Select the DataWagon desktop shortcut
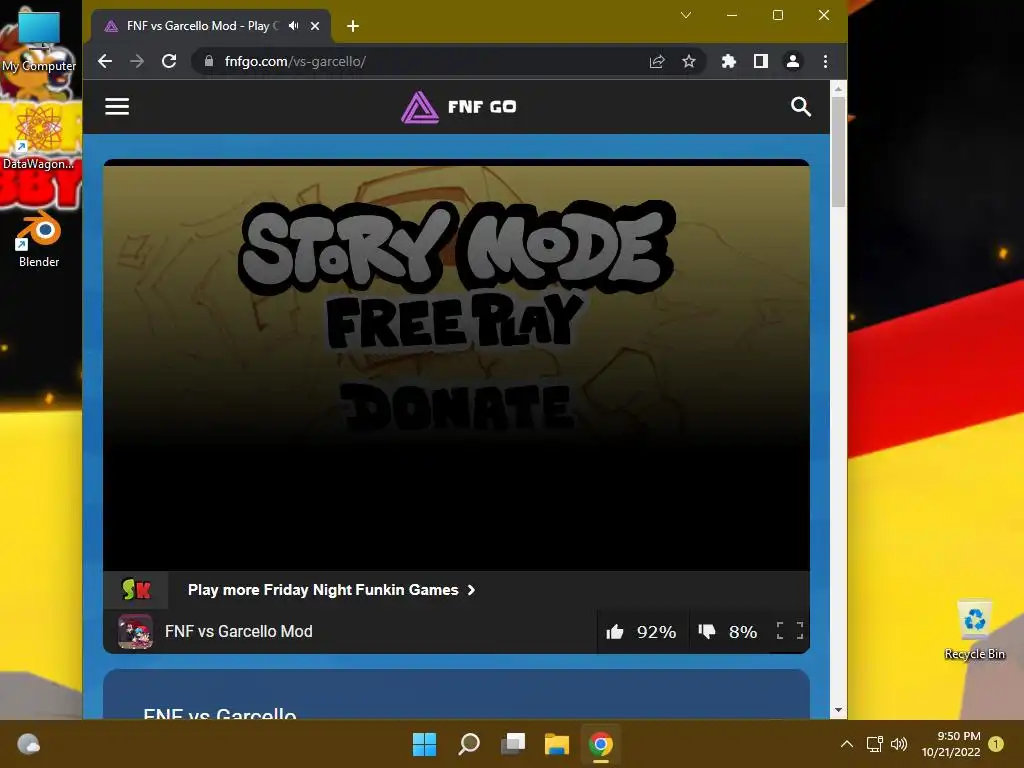The height and width of the screenshot is (768, 1024). (39, 137)
